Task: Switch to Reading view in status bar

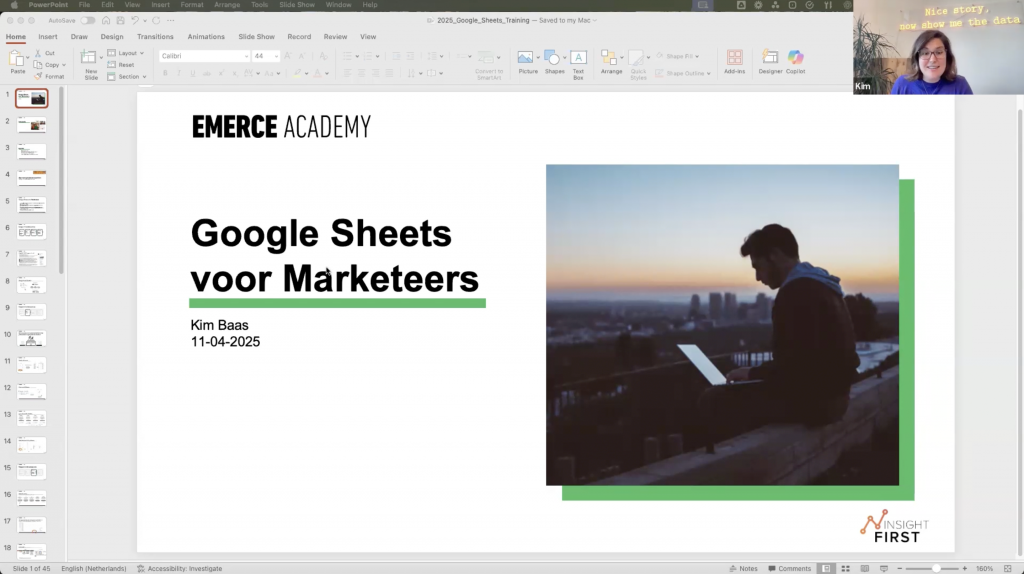Action: 865,569
